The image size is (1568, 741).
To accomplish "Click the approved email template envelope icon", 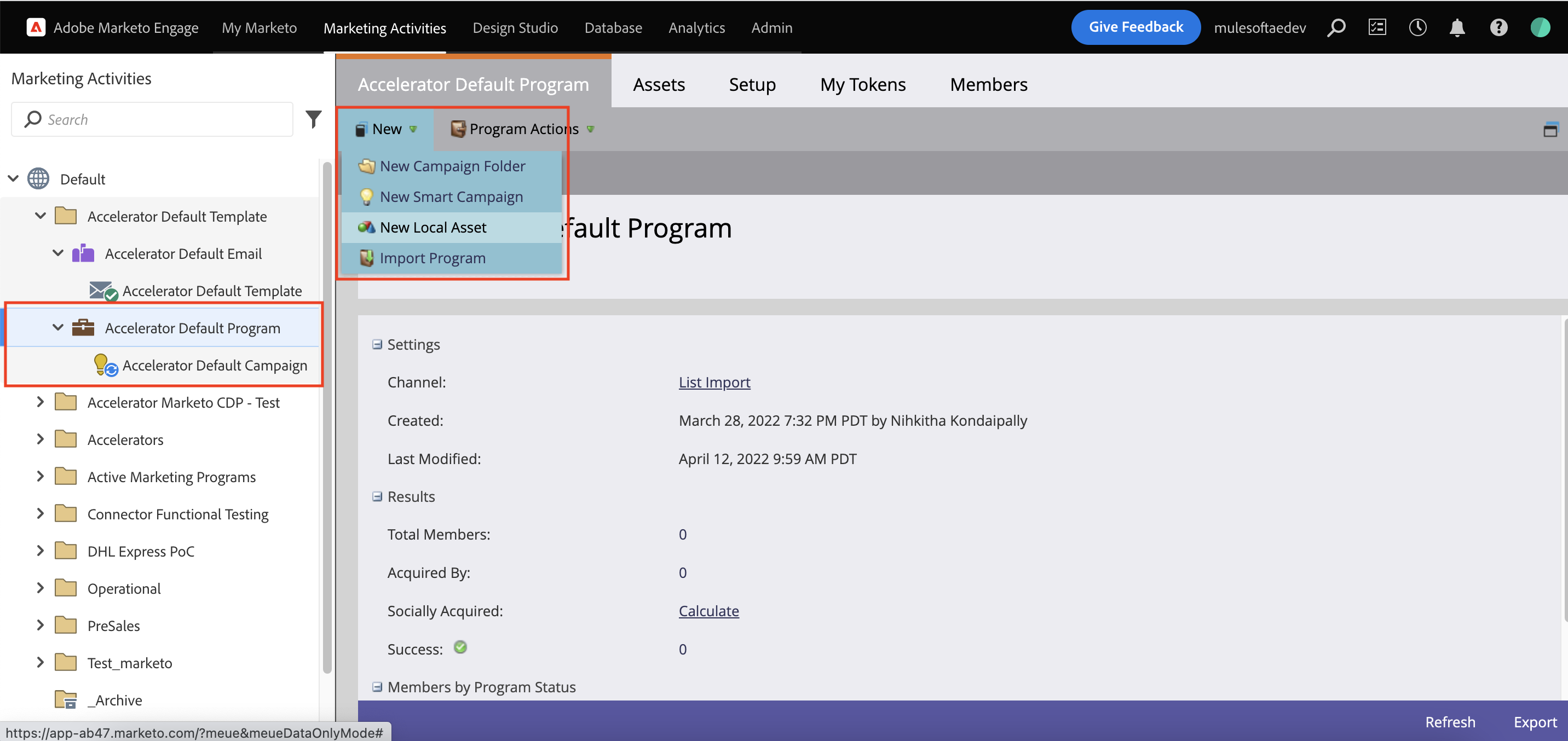I will pyautogui.click(x=103, y=291).
